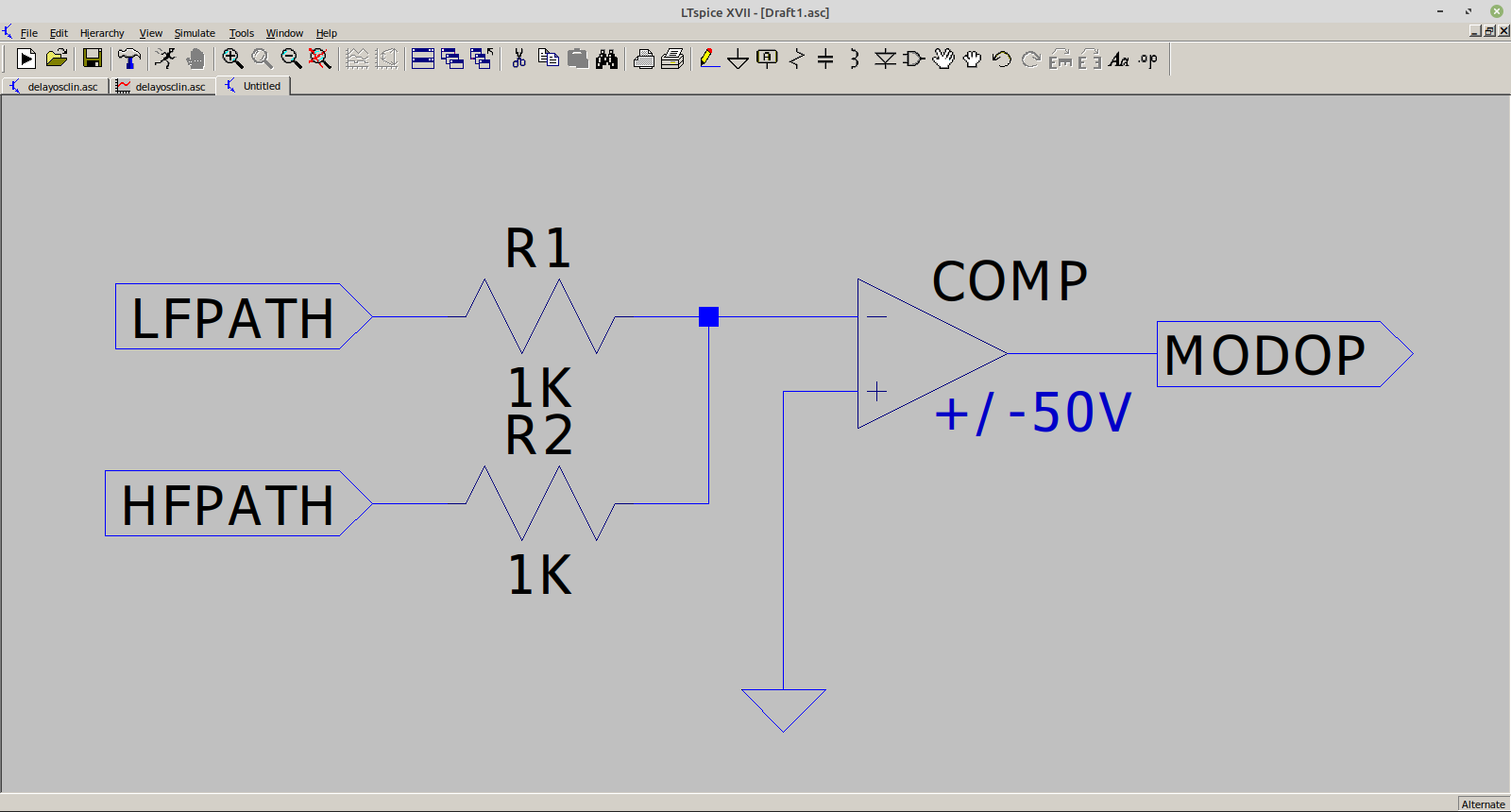Open the Edit menu

pyautogui.click(x=59, y=33)
